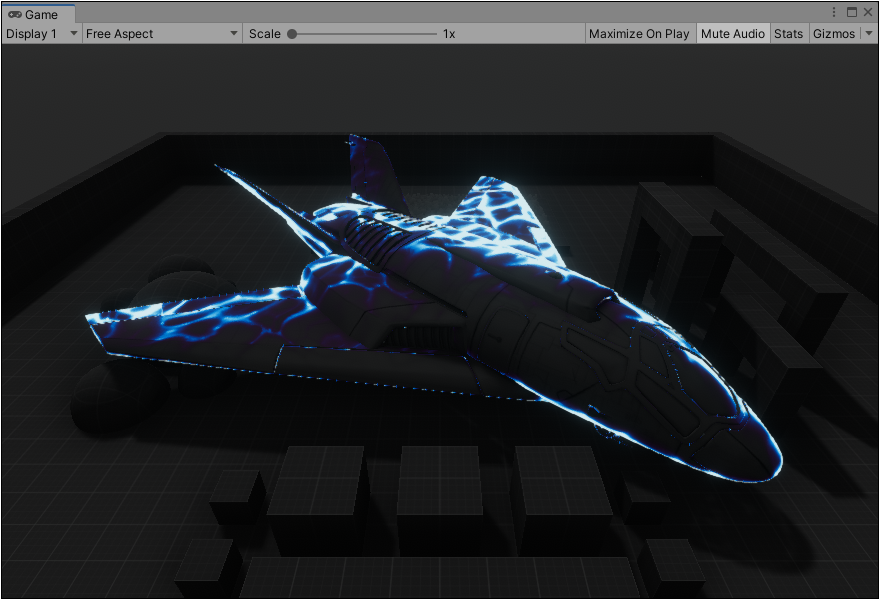The image size is (880, 600).
Task: Open the Free Aspect resolution dropdown
Action: point(162,34)
